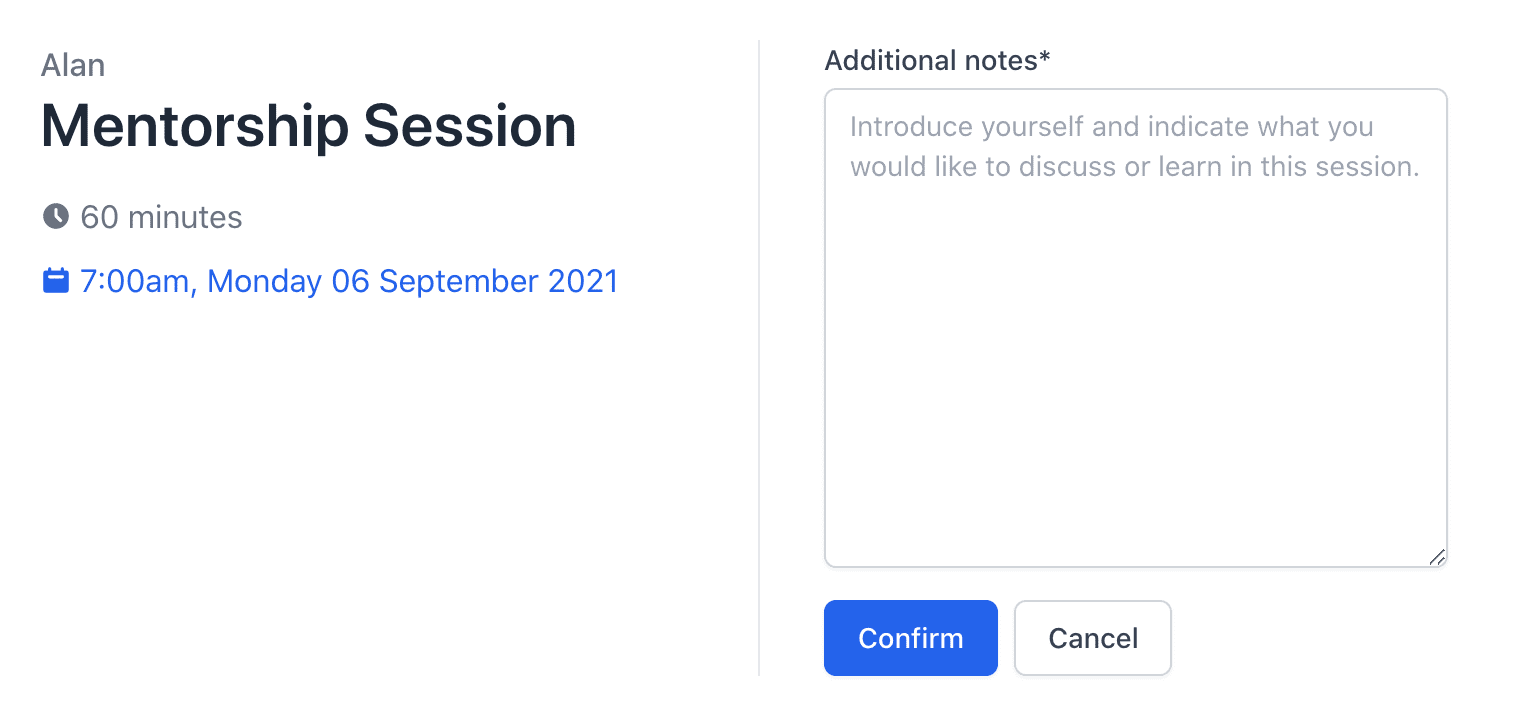Click placeholder line "would like to discuss"

pos(983,166)
